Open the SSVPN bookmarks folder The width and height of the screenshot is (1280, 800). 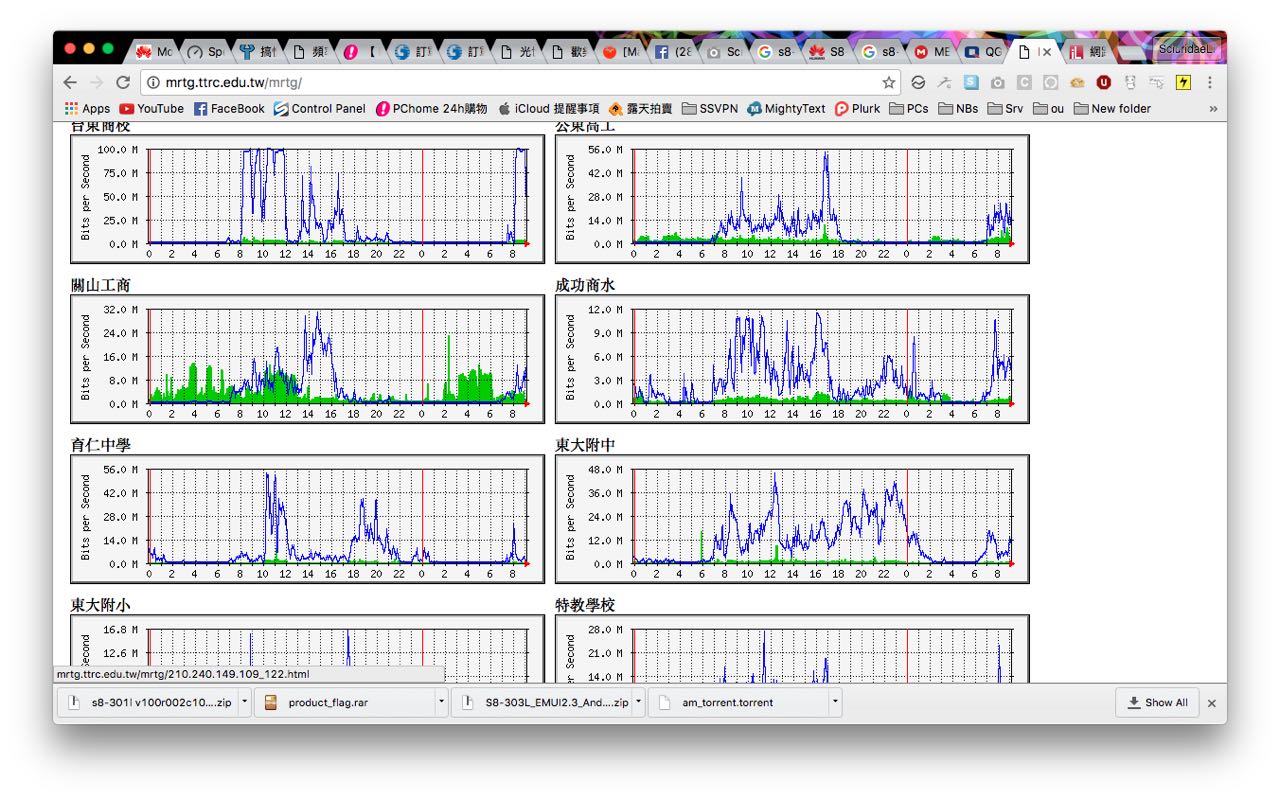pos(710,108)
